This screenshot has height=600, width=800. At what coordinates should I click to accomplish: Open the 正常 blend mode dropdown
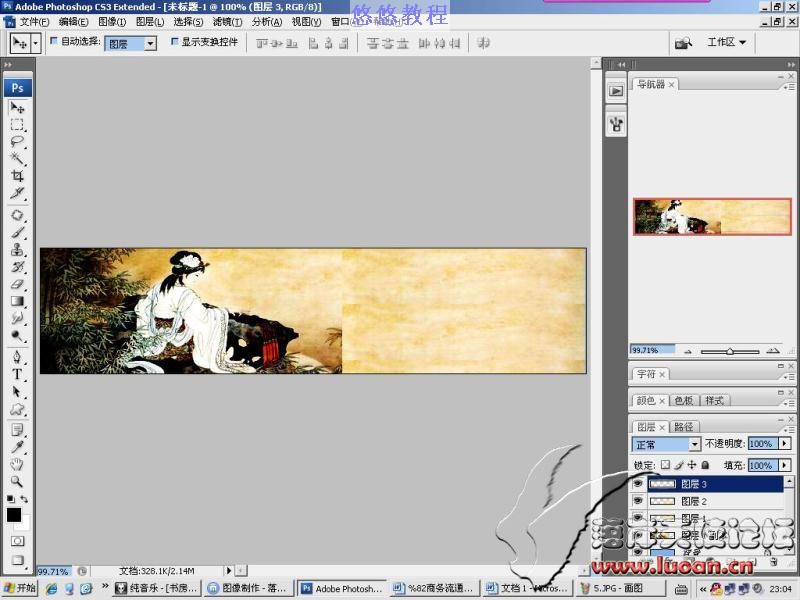[694, 444]
